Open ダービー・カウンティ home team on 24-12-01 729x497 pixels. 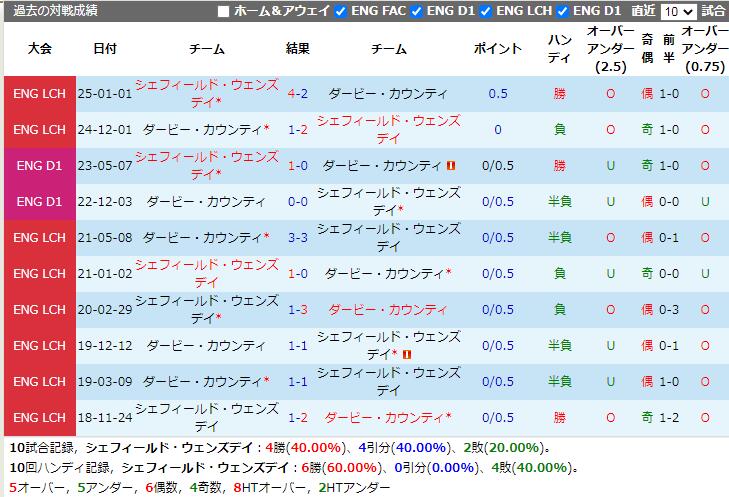click(x=204, y=130)
